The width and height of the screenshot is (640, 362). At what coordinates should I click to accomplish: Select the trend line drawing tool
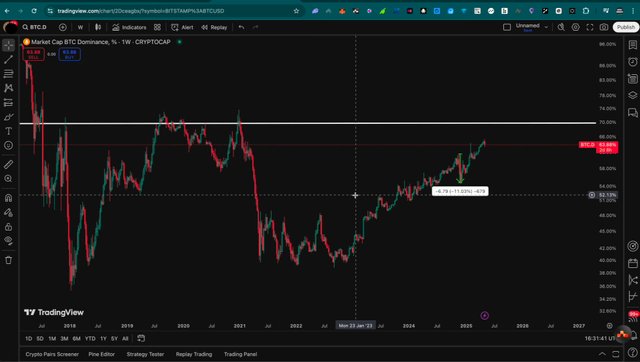[9, 59]
